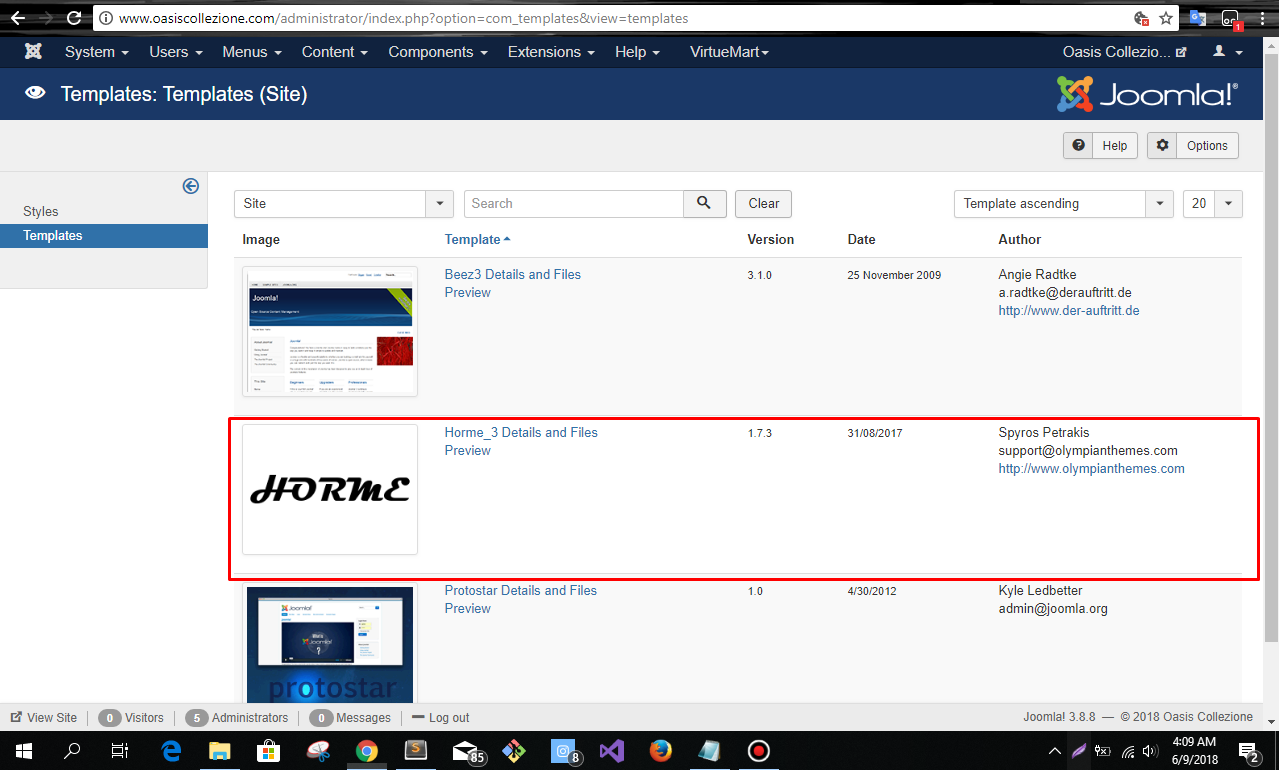Image resolution: width=1279 pixels, height=770 pixels.
Task: Open Windows search from the taskbar
Action: pyautogui.click(x=72, y=750)
